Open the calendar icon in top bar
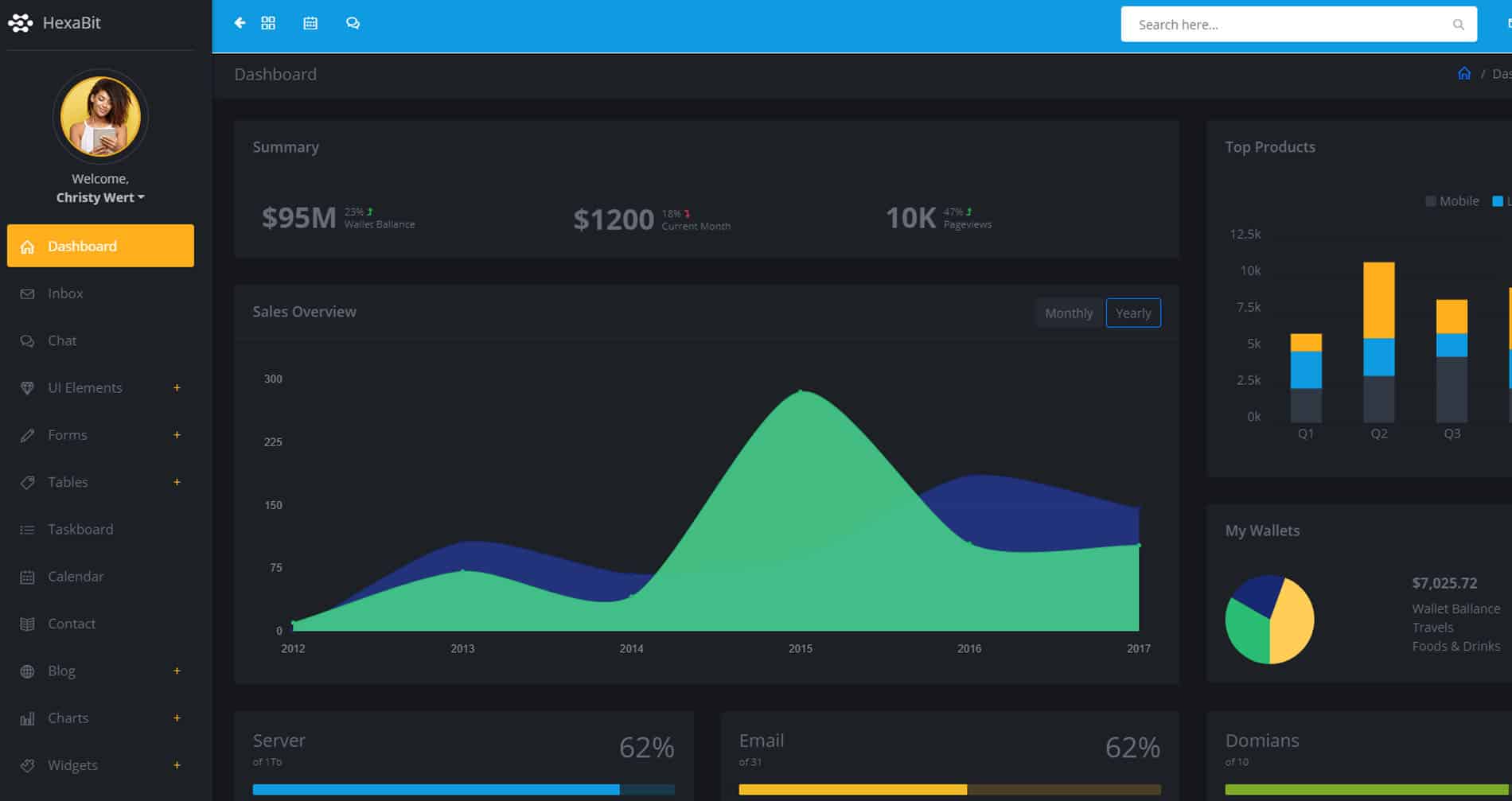The image size is (1512, 801). point(310,23)
